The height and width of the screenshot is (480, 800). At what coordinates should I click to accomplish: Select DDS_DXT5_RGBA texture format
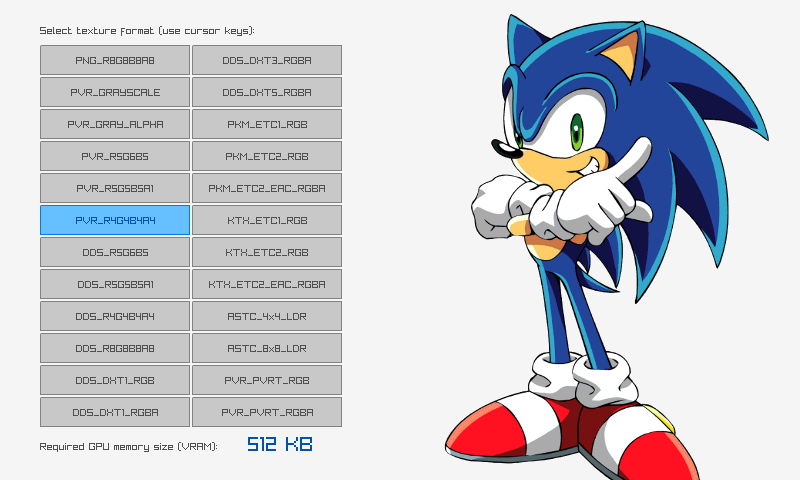click(x=267, y=92)
